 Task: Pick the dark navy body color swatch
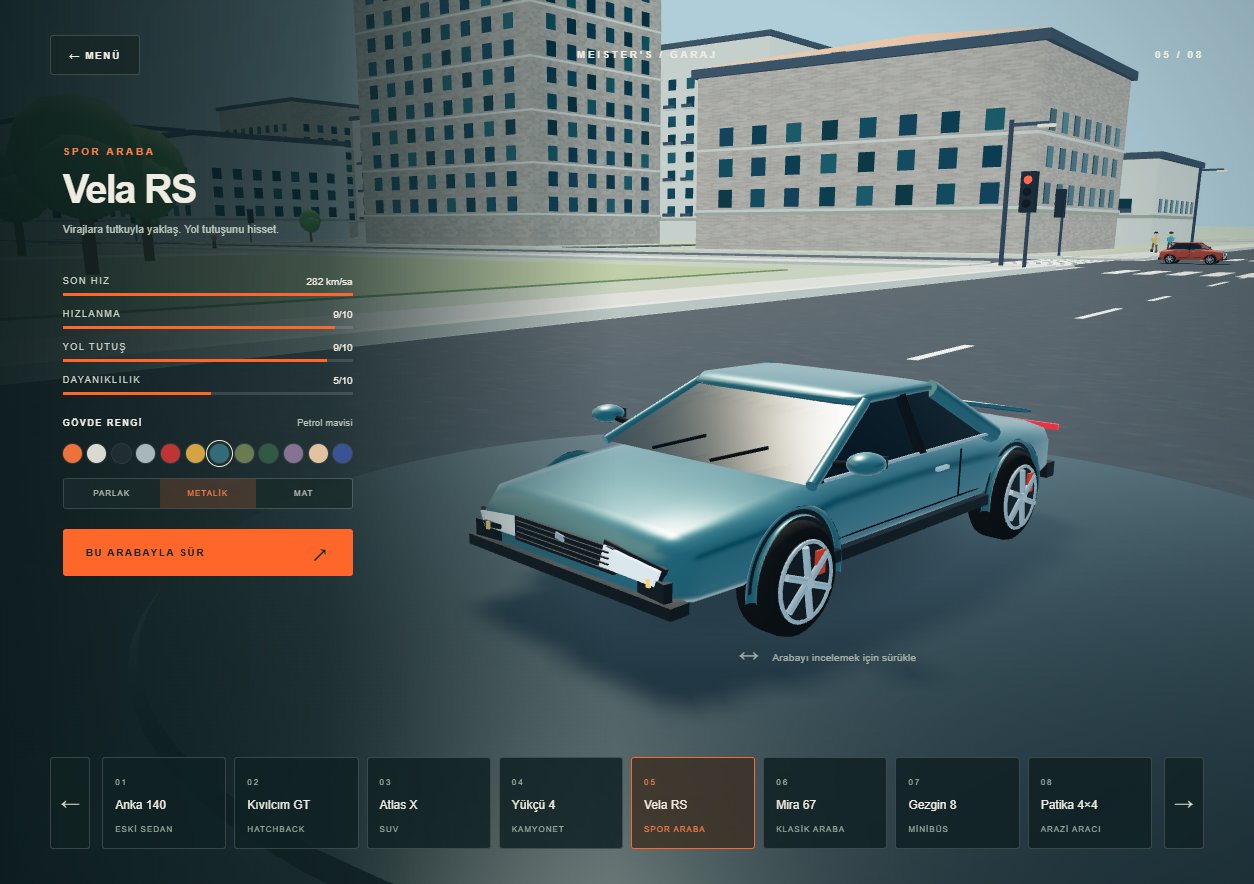(x=121, y=454)
